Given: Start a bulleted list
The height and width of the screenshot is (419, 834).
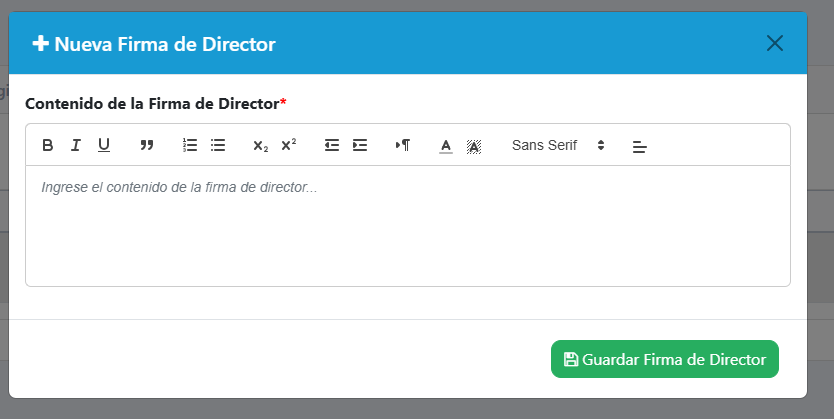Looking at the screenshot, I should point(218,145).
